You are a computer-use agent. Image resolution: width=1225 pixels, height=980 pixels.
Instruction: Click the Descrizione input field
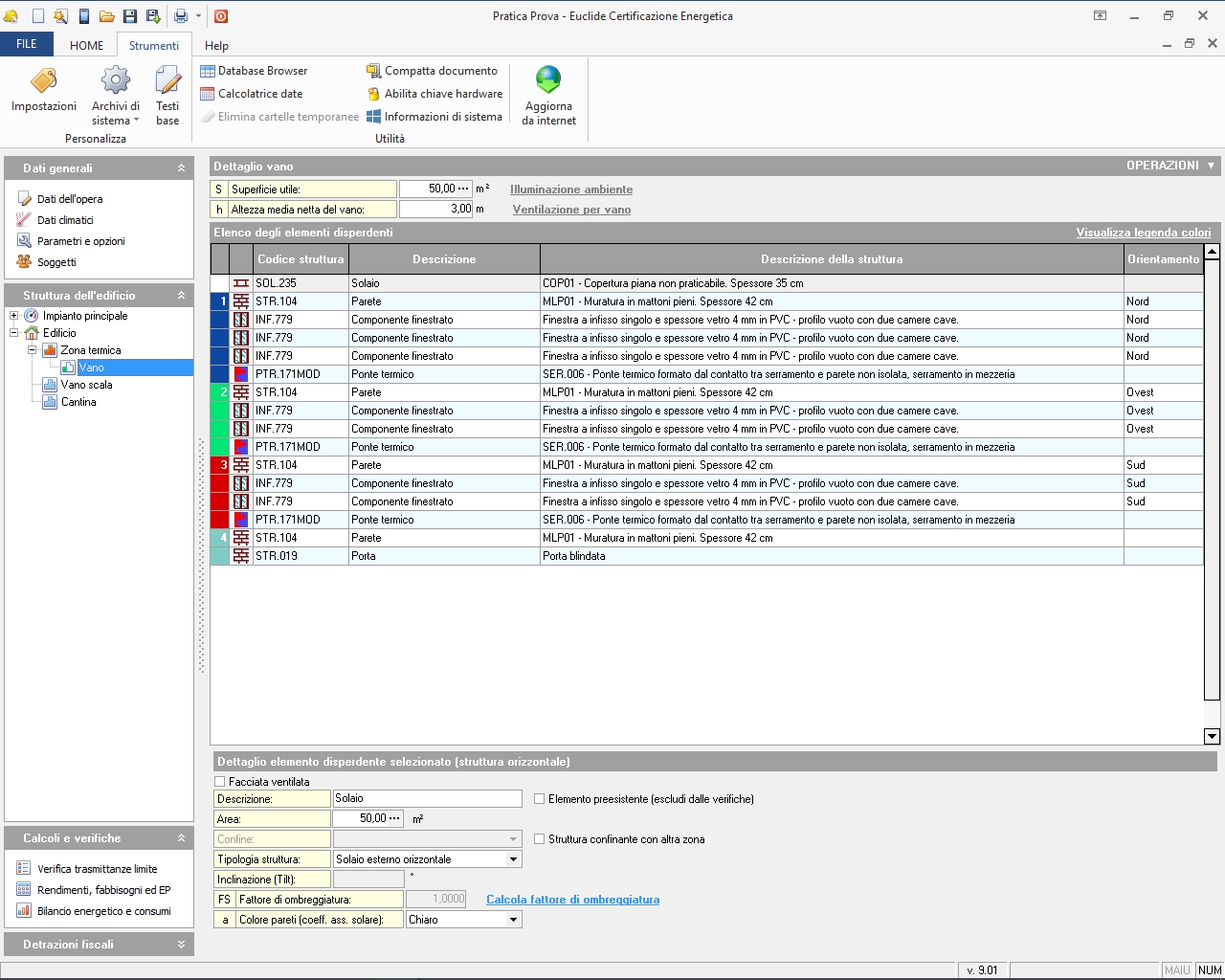point(427,798)
